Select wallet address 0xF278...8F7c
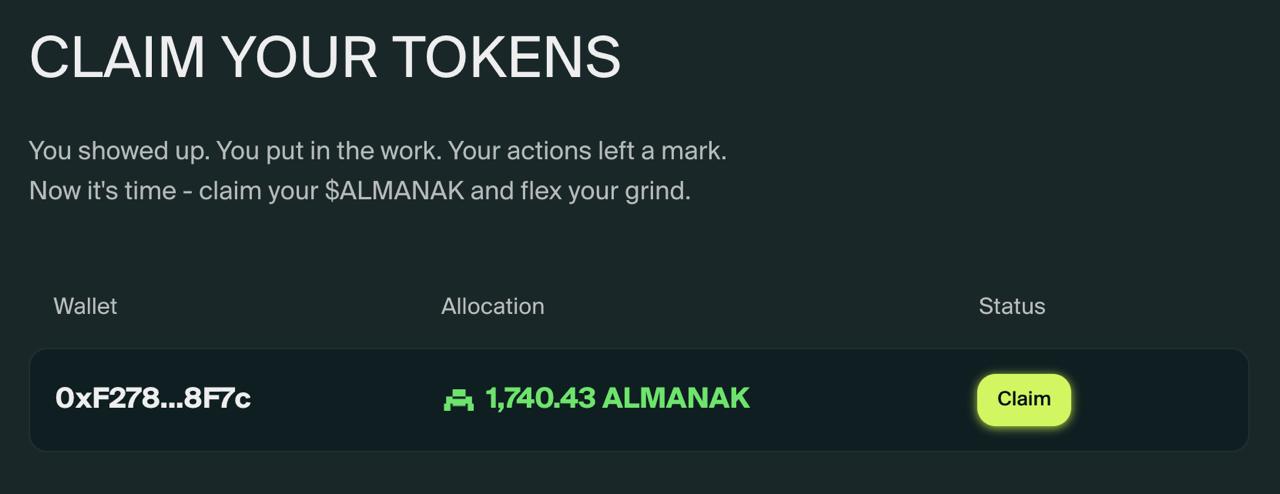Image resolution: width=1280 pixels, height=494 pixels. click(153, 398)
